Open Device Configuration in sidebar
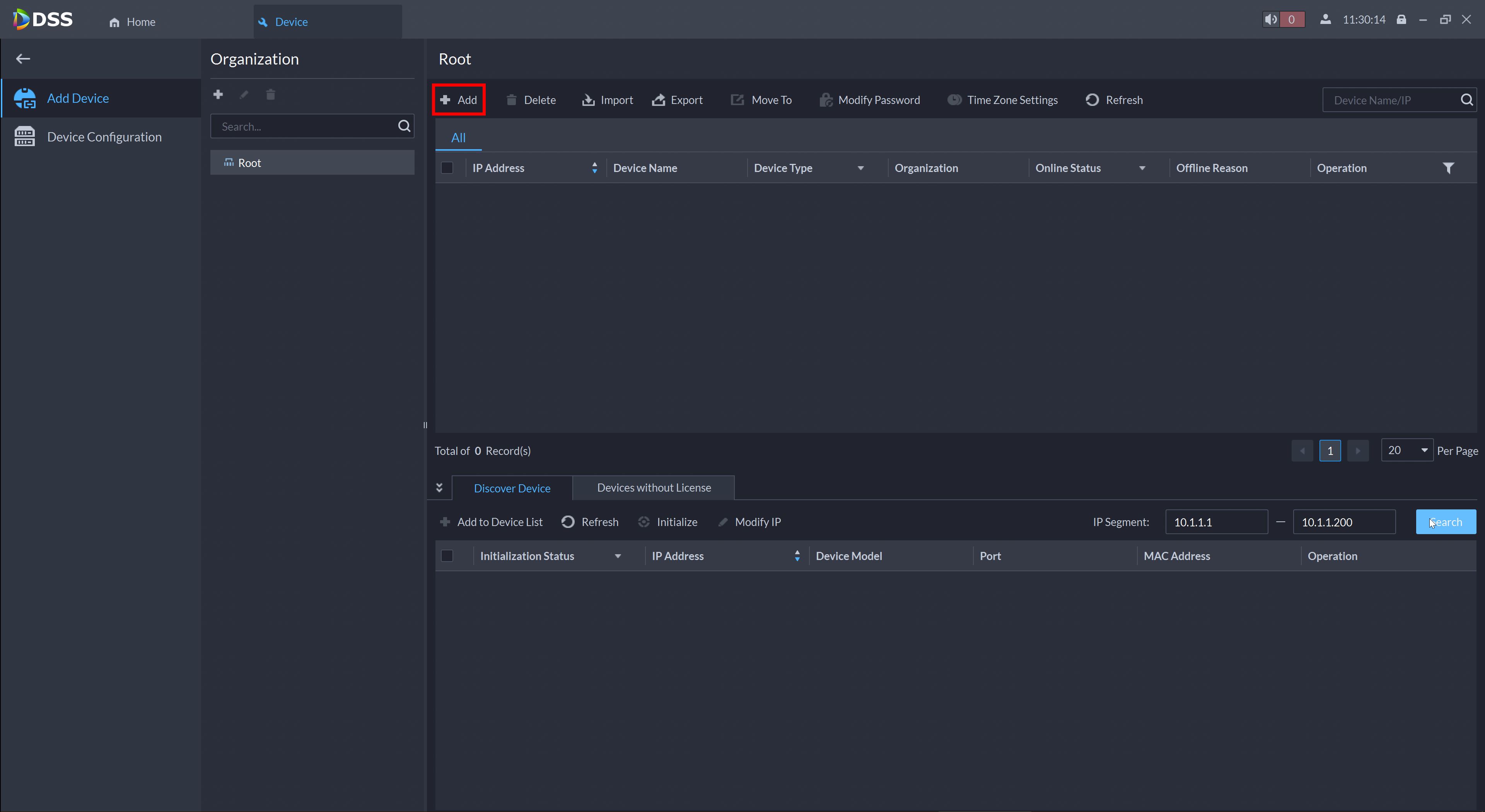Viewport: 1485px width, 812px height. 104,137
